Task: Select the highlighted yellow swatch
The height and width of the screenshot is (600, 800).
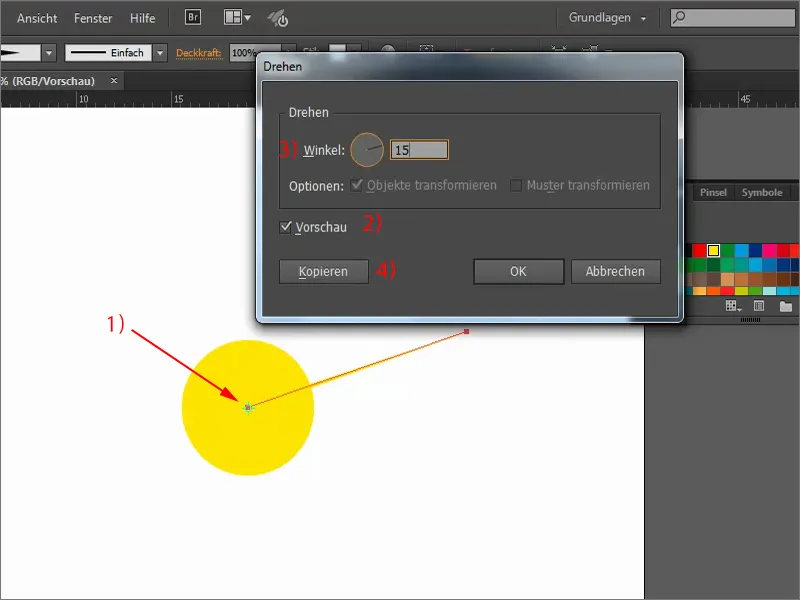Action: 713,251
